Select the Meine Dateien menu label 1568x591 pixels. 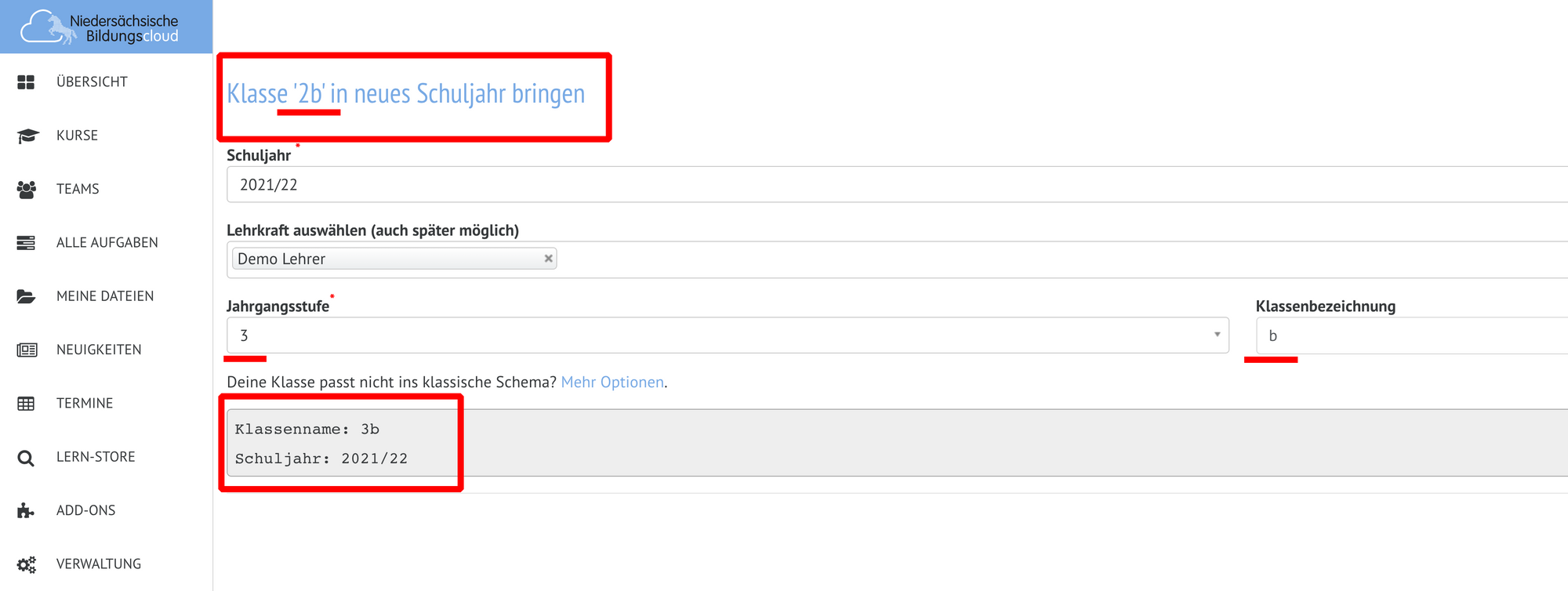(x=105, y=296)
